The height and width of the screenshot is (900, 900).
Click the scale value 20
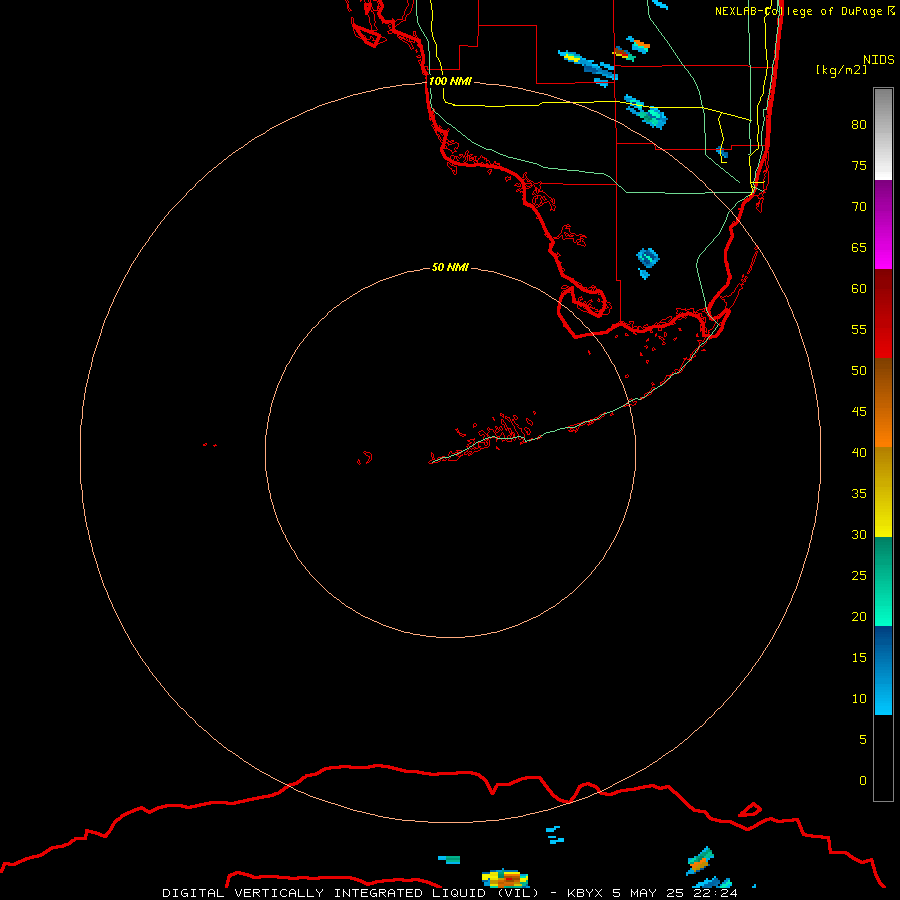[x=859, y=616]
